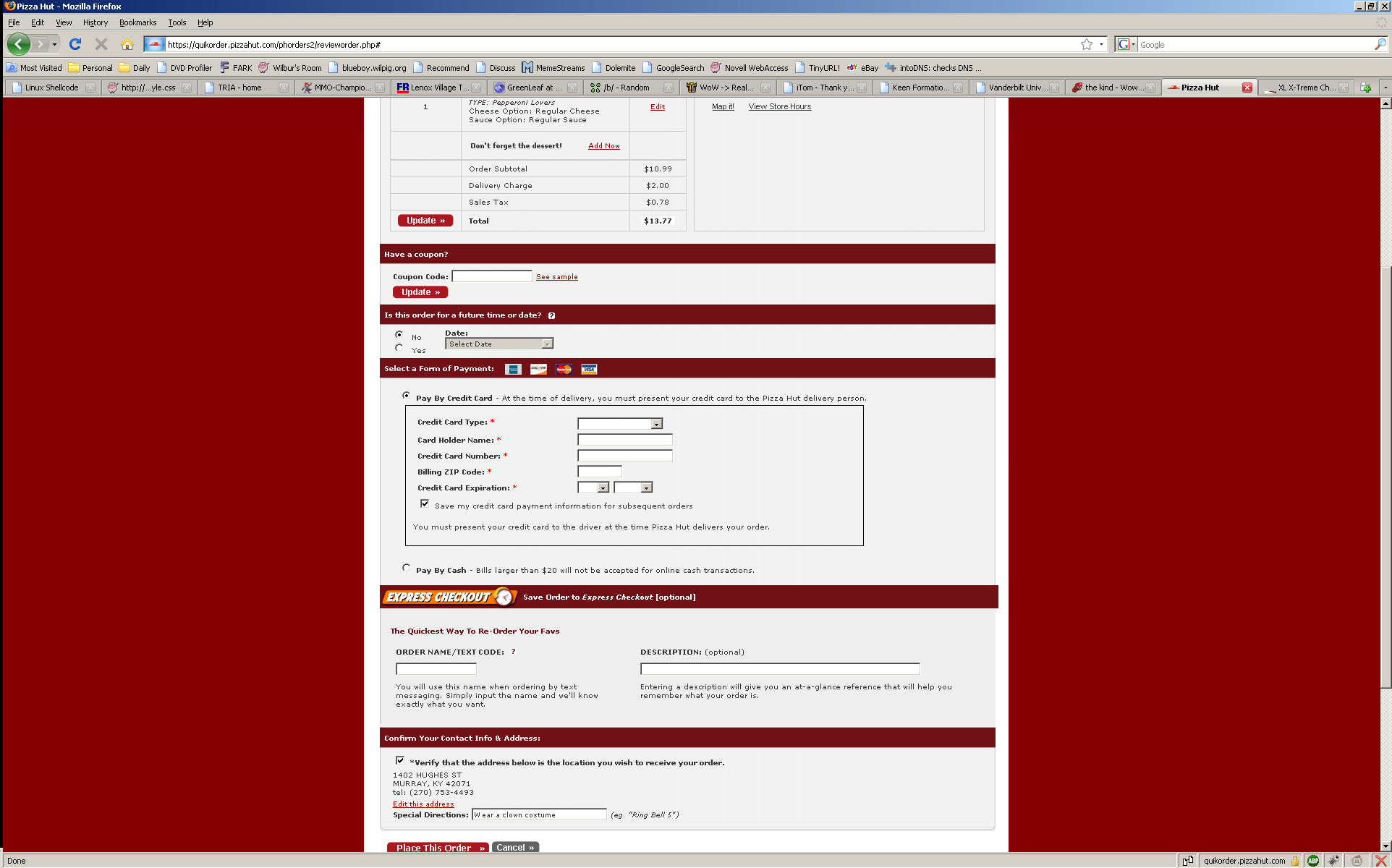
Task: Open the File menu
Action: tap(14, 22)
